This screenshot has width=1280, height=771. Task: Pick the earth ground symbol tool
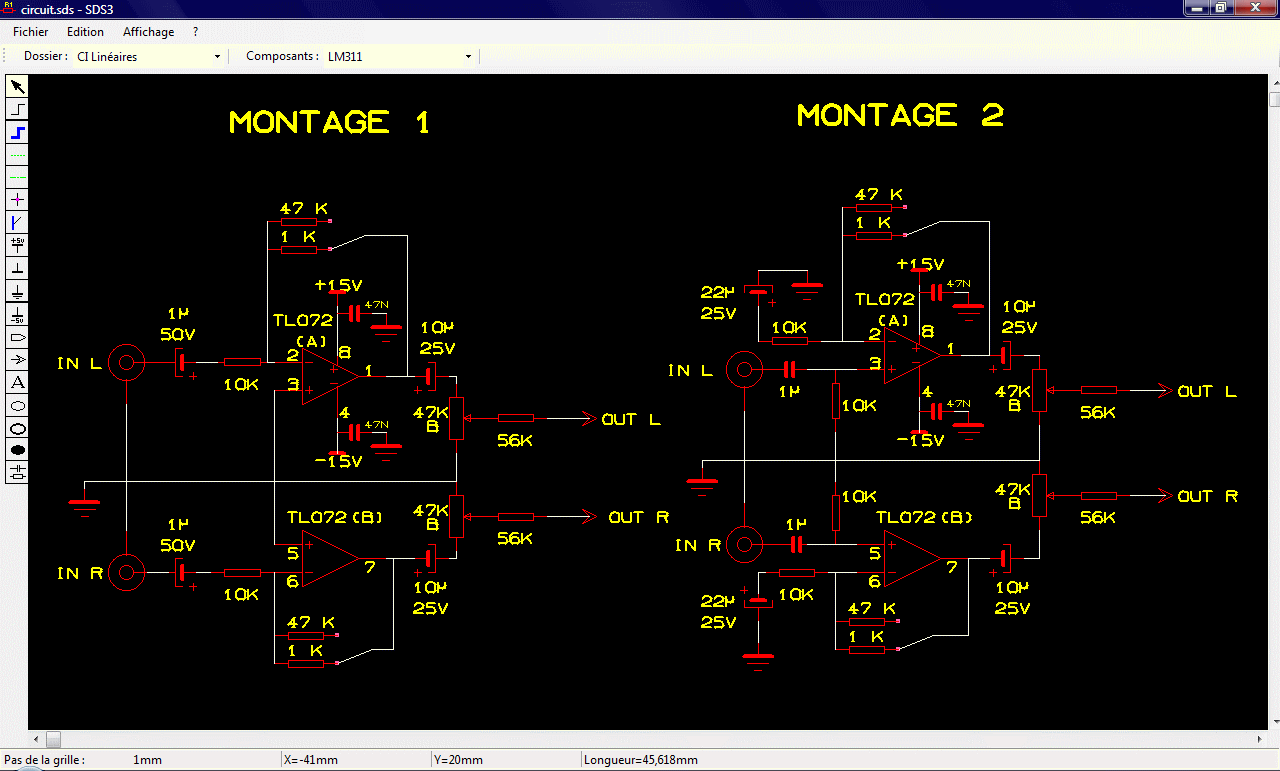(17, 292)
